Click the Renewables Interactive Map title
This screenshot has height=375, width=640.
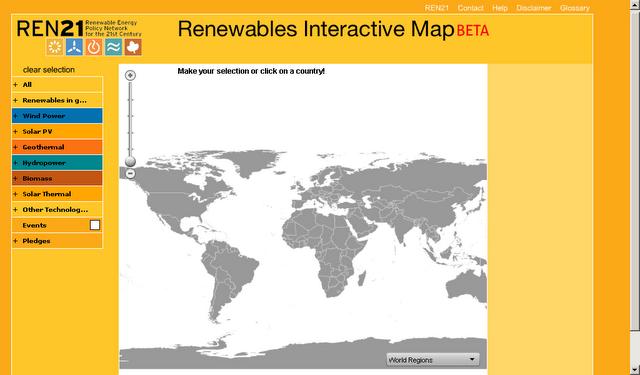tap(316, 29)
